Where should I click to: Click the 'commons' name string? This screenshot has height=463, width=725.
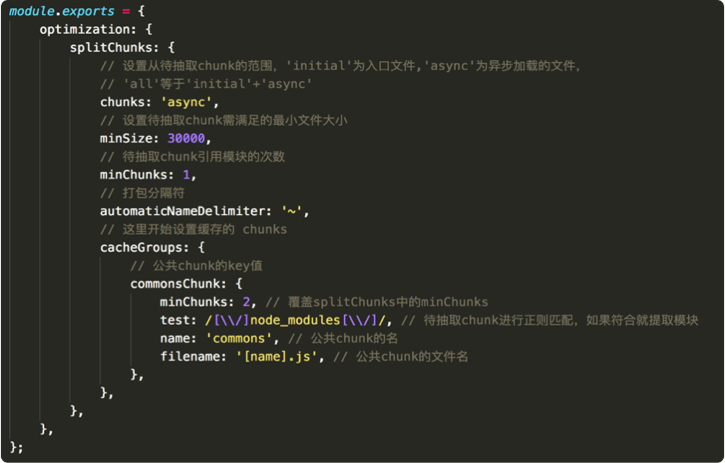[248, 337]
